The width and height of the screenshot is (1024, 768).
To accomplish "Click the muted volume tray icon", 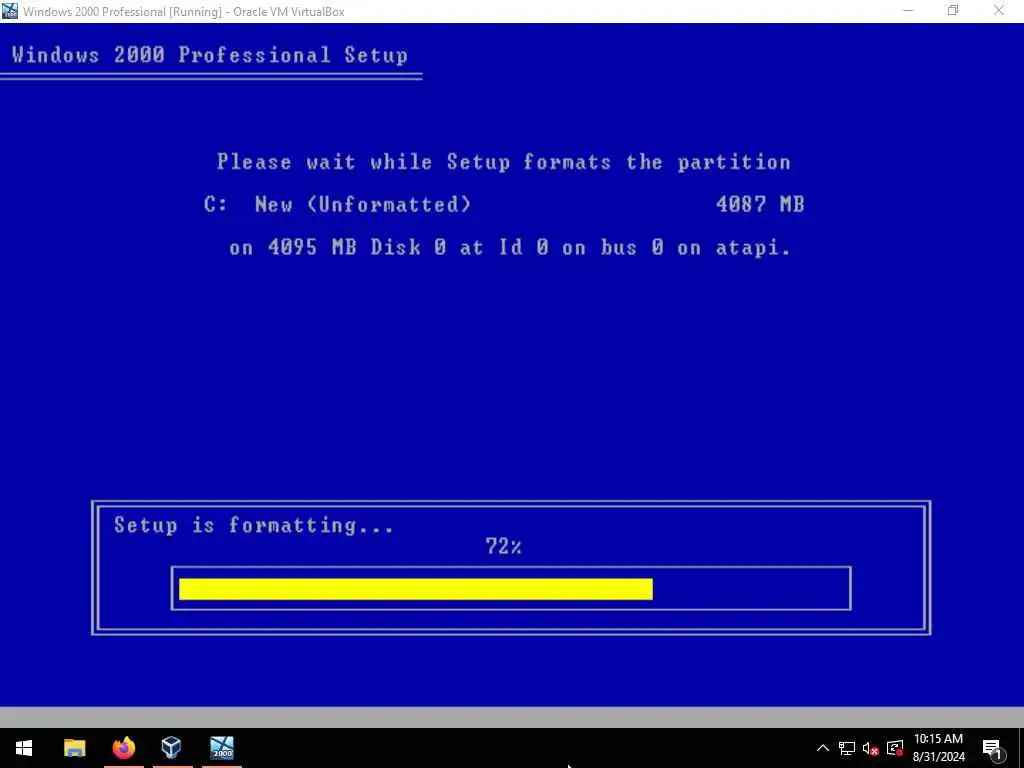I will 871,748.
